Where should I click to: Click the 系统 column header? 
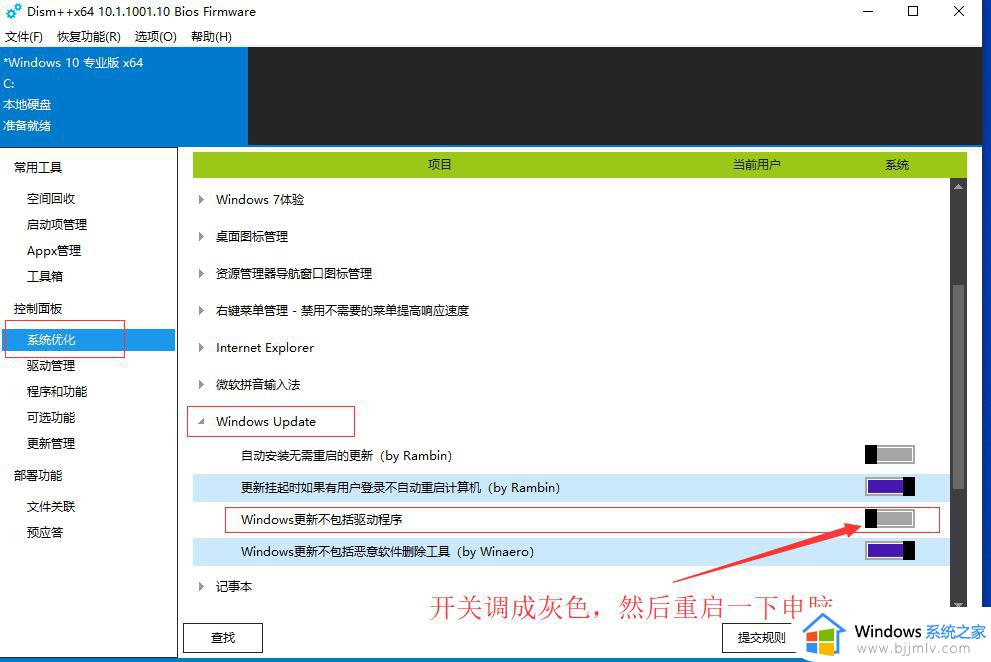[896, 165]
